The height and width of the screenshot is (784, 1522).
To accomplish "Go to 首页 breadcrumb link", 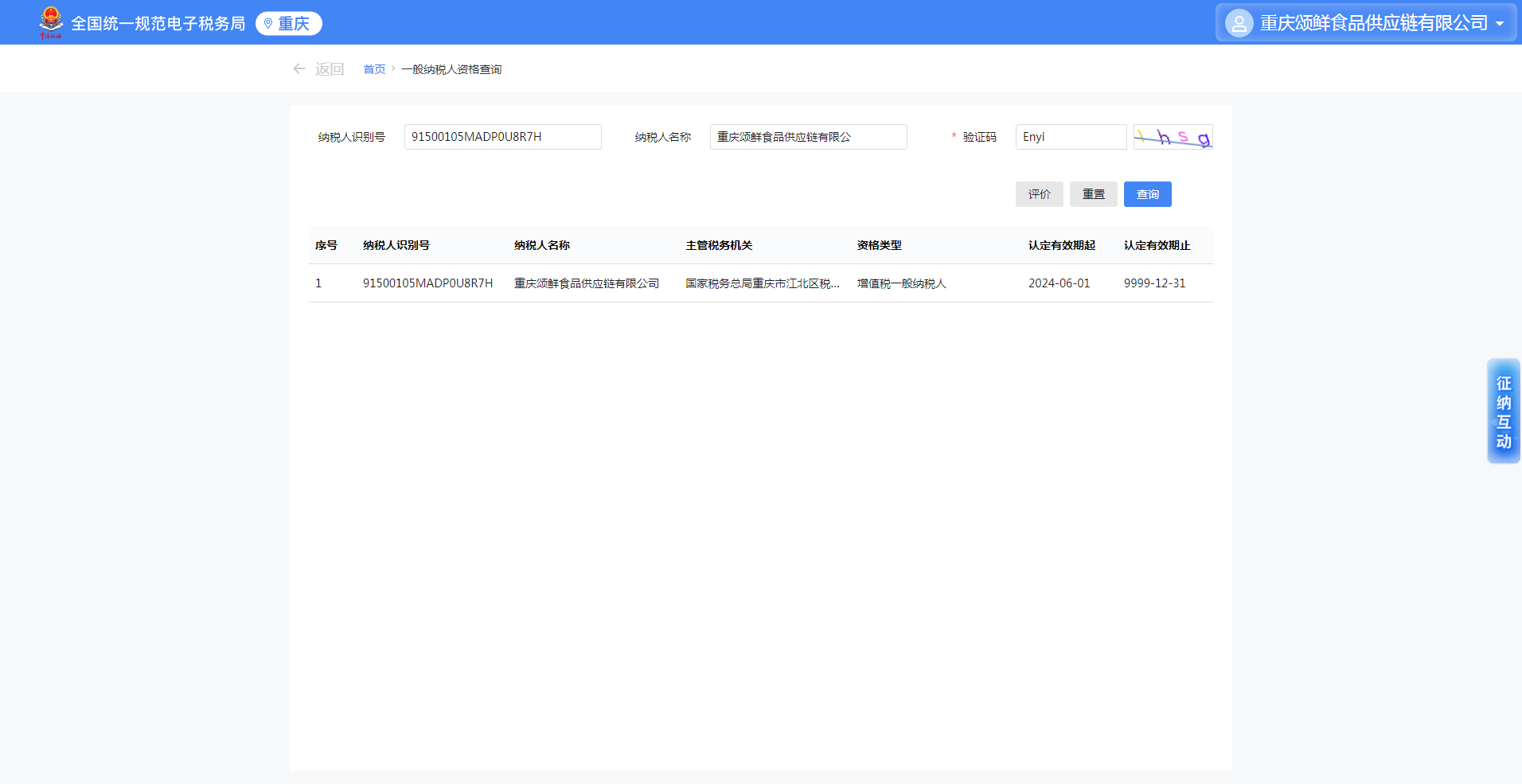I will coord(374,69).
